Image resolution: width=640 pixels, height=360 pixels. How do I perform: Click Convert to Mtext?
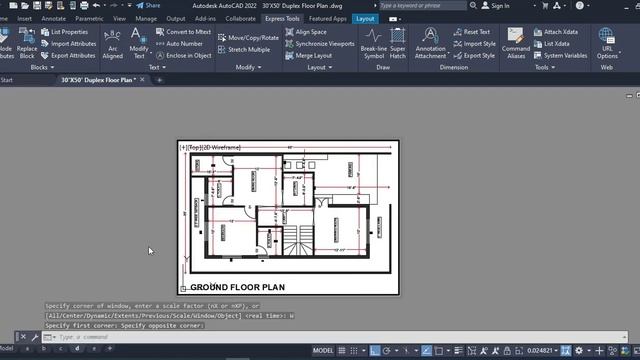coord(183,32)
